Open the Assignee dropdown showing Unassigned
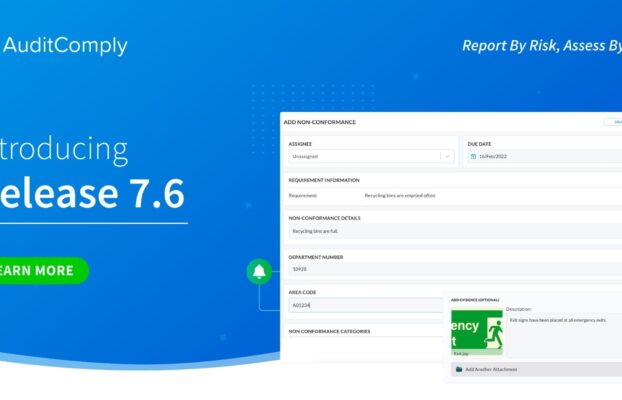 coord(371,156)
